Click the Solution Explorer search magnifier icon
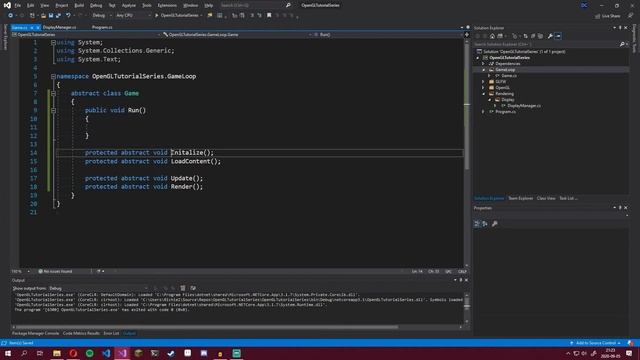 [622, 44]
